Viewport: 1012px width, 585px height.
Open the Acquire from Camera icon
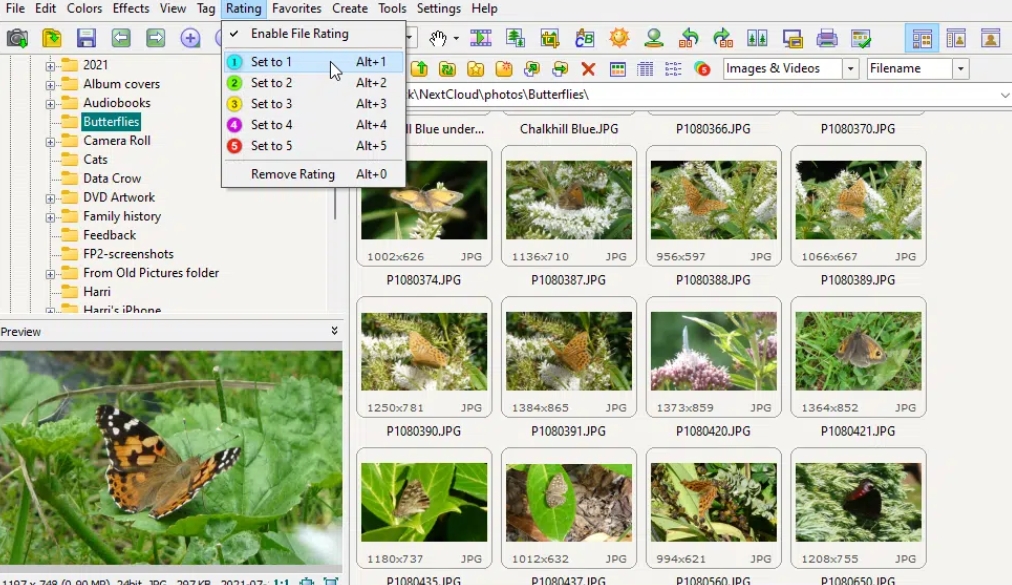655,39
